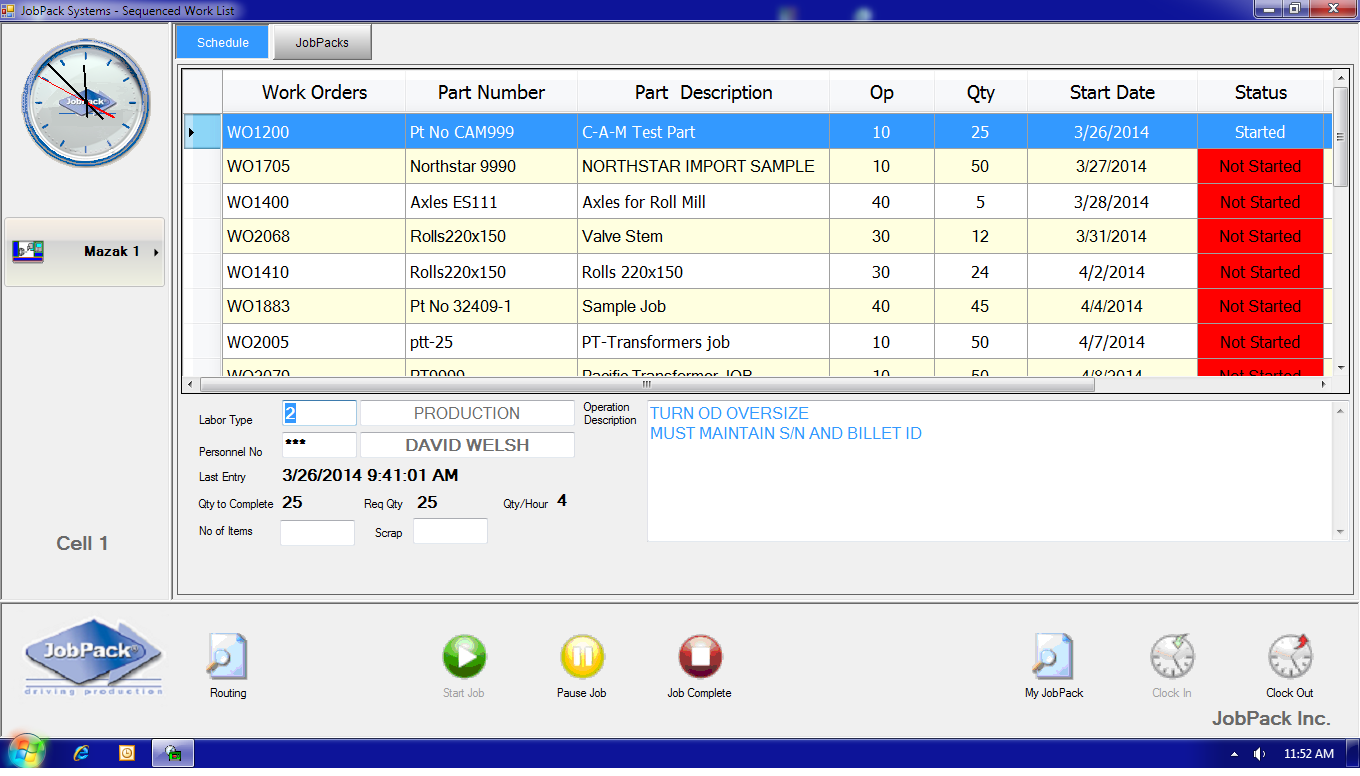Click the red Job Complete stop icon

pos(700,657)
